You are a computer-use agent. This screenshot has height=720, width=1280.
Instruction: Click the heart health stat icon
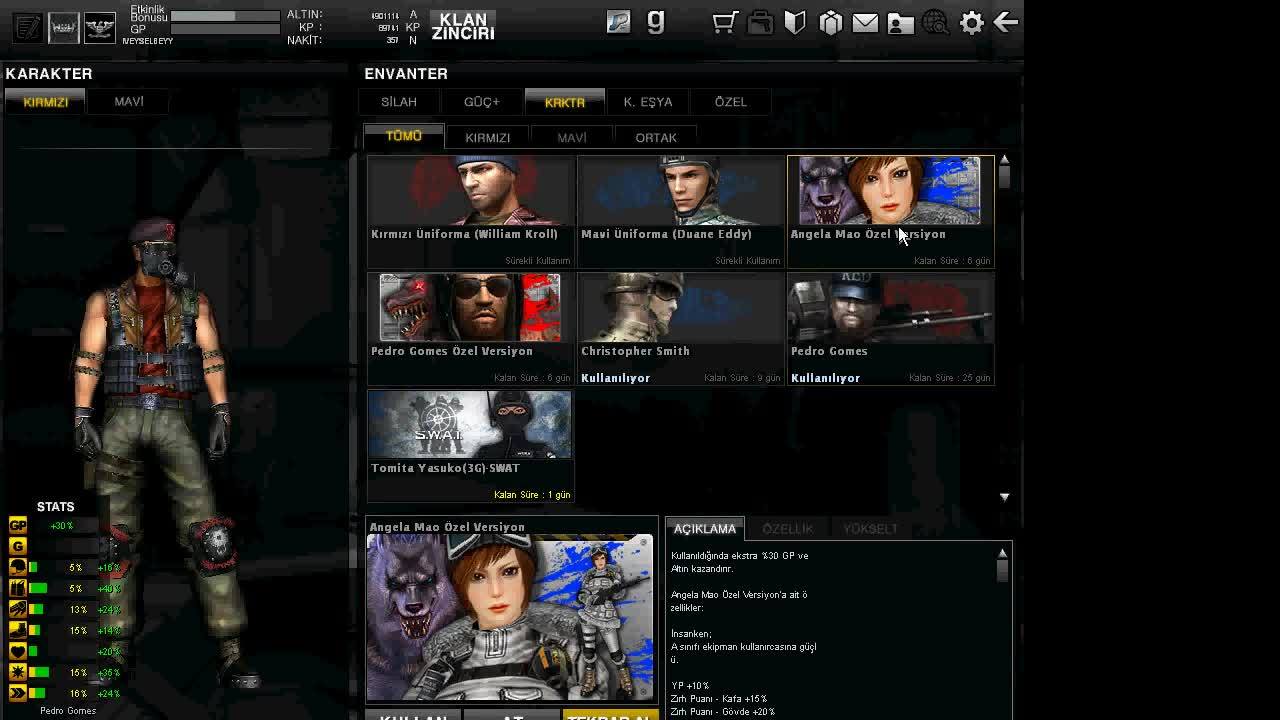[17, 651]
